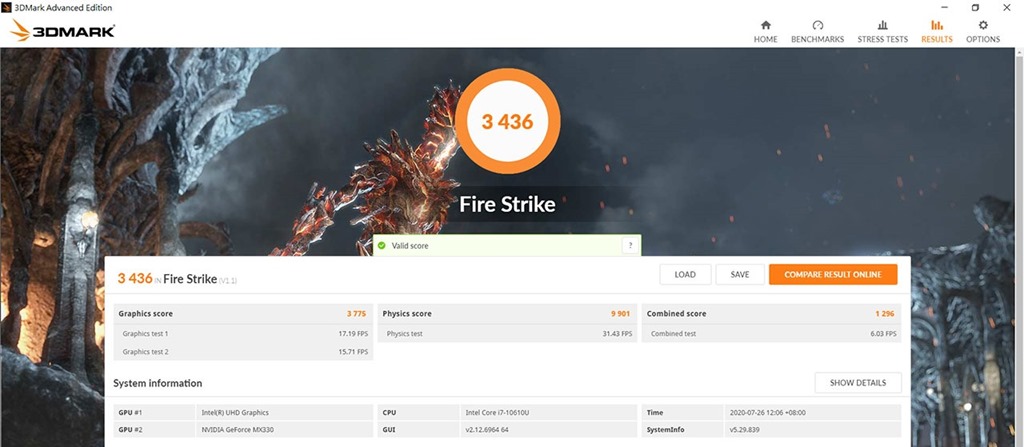Click the 3DMark app icon in title bar

pyautogui.click(x=6, y=8)
